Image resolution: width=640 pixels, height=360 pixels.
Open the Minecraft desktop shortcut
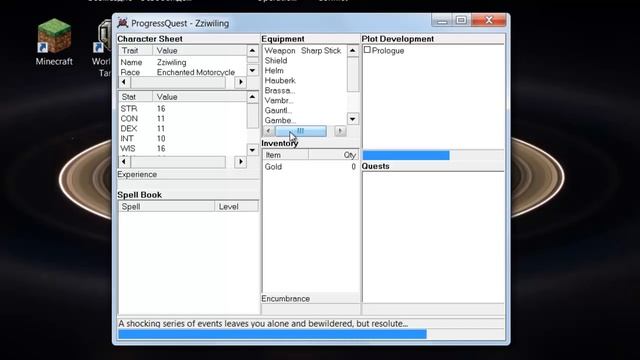[x=54, y=42]
